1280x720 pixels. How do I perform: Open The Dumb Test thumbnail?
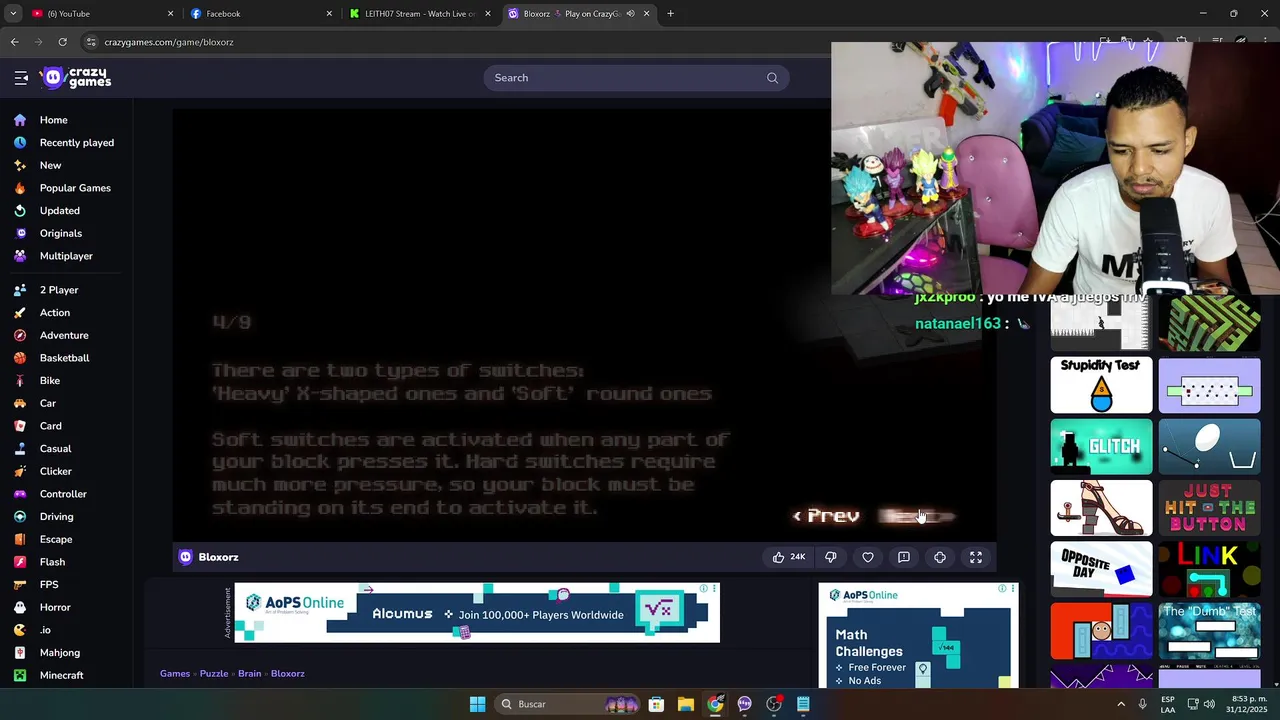pos(1209,631)
